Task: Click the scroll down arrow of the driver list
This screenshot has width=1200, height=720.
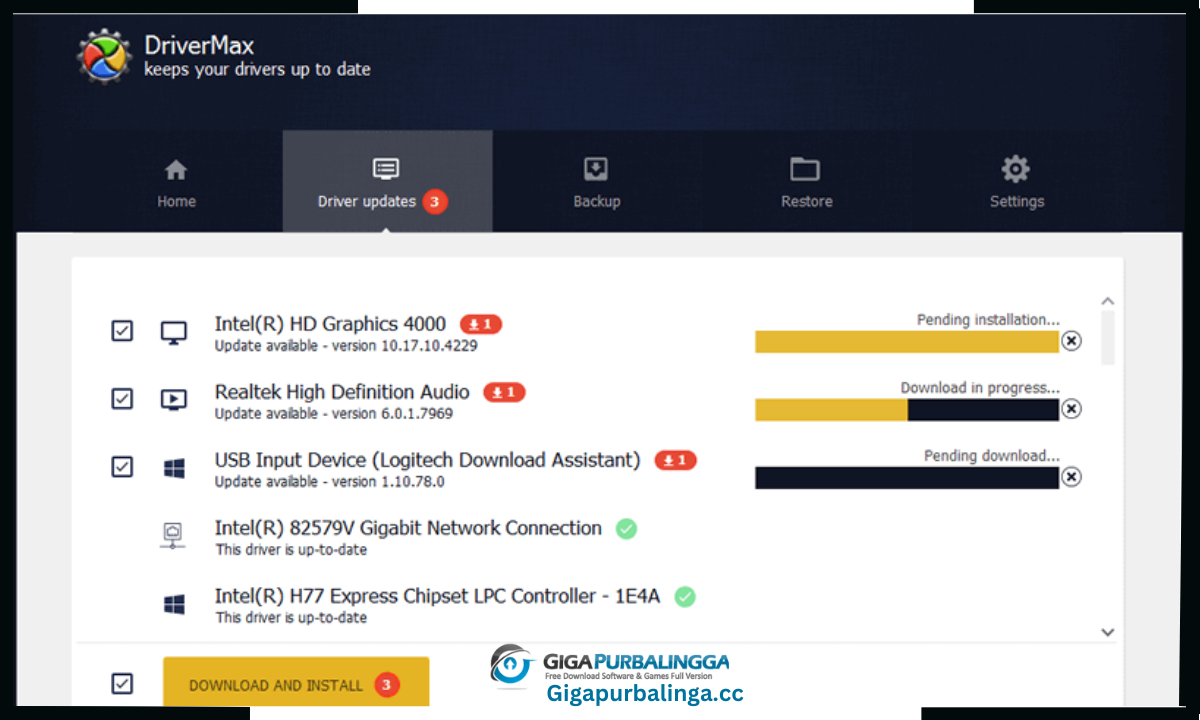Action: (x=1107, y=632)
